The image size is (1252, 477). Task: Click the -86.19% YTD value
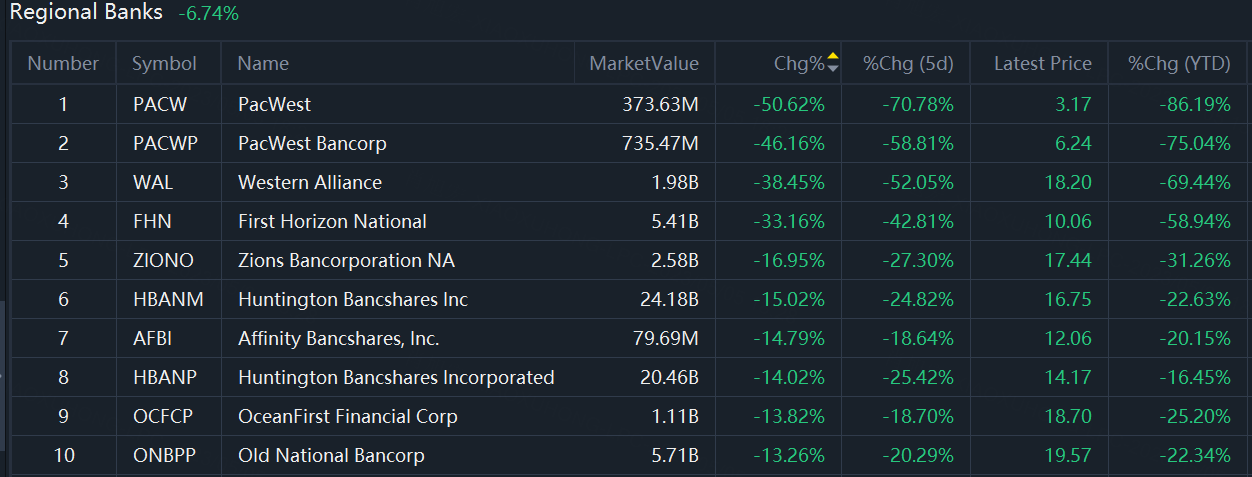[x=1194, y=104]
